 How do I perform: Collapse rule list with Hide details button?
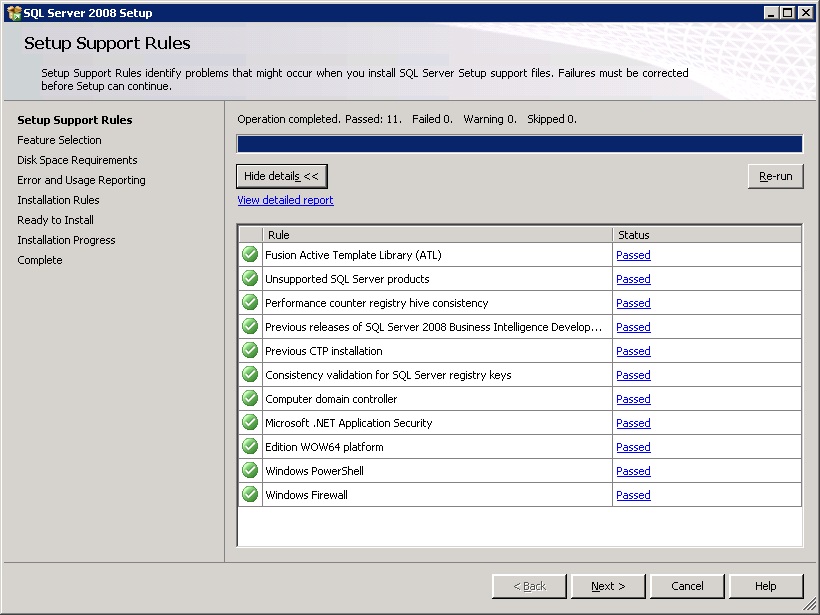click(x=282, y=176)
